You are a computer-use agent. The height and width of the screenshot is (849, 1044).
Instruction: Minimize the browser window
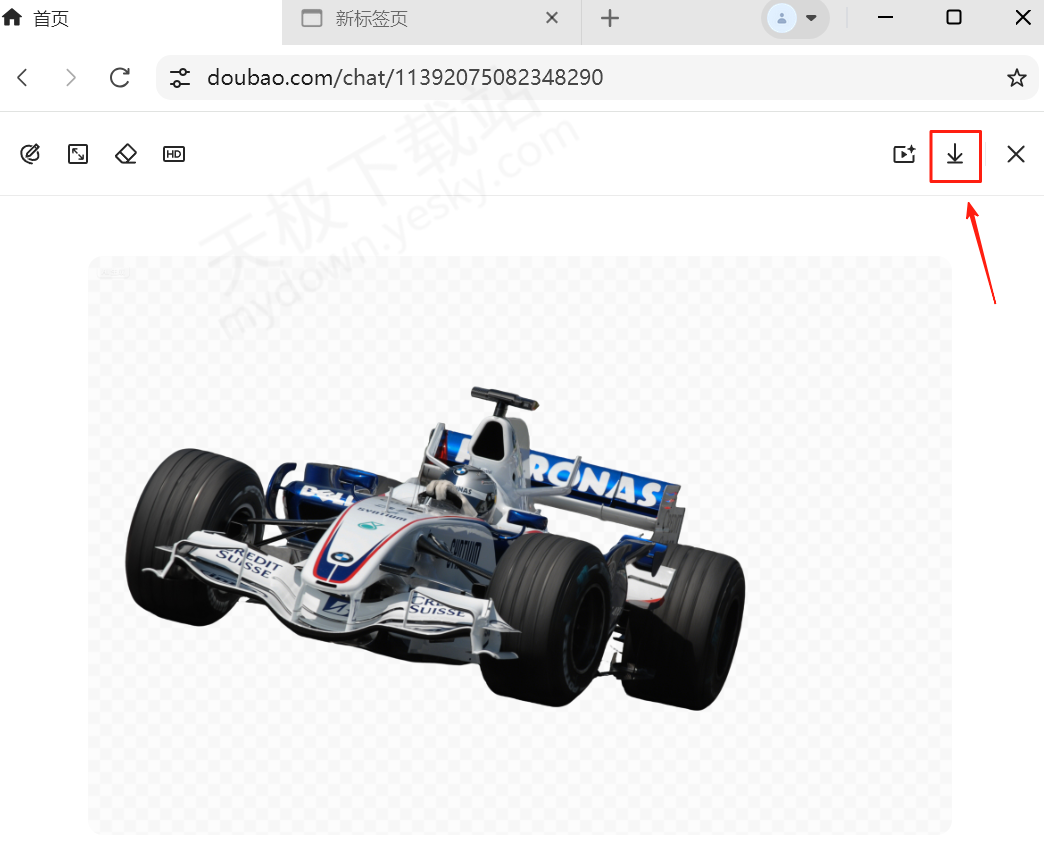[x=885, y=18]
